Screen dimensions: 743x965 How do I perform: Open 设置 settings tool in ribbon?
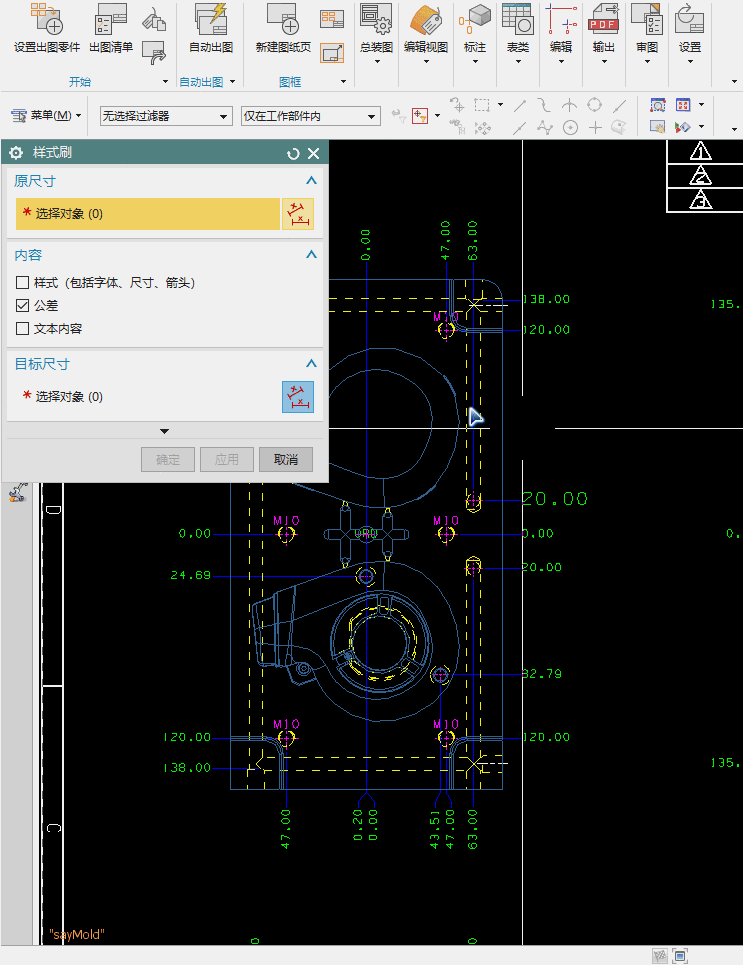point(689,18)
